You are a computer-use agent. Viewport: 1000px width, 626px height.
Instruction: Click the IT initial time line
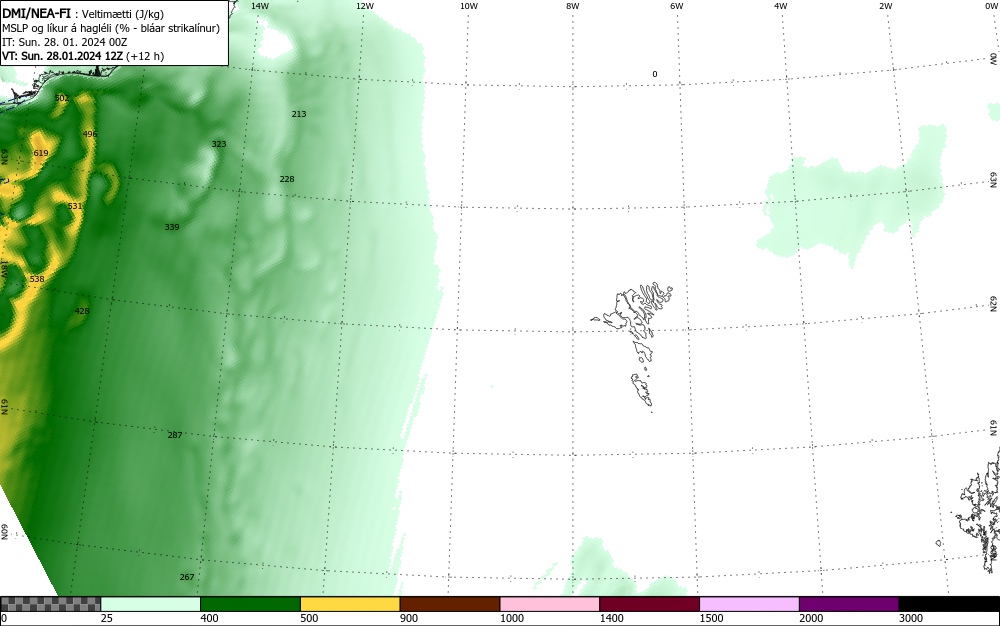click(x=64, y=42)
